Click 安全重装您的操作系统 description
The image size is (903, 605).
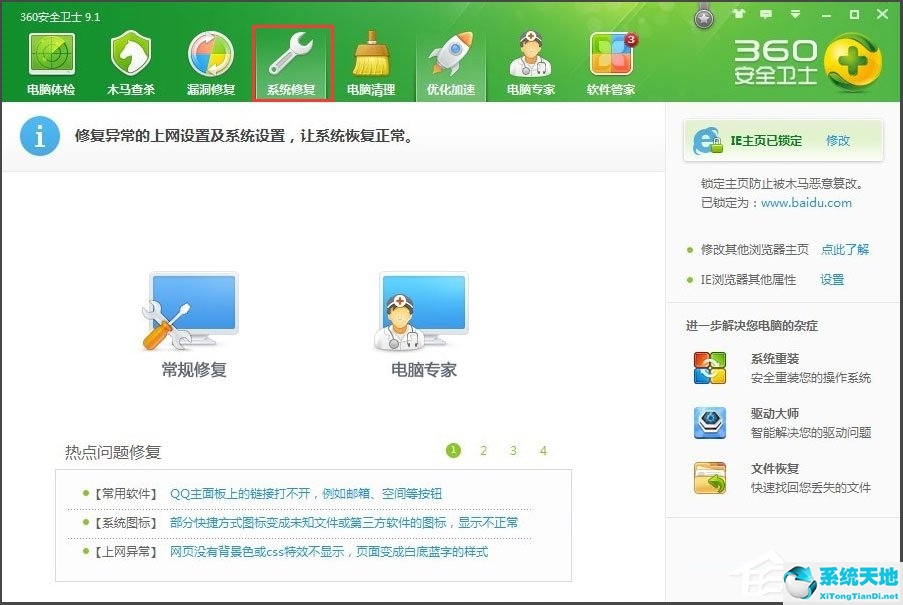[811, 378]
